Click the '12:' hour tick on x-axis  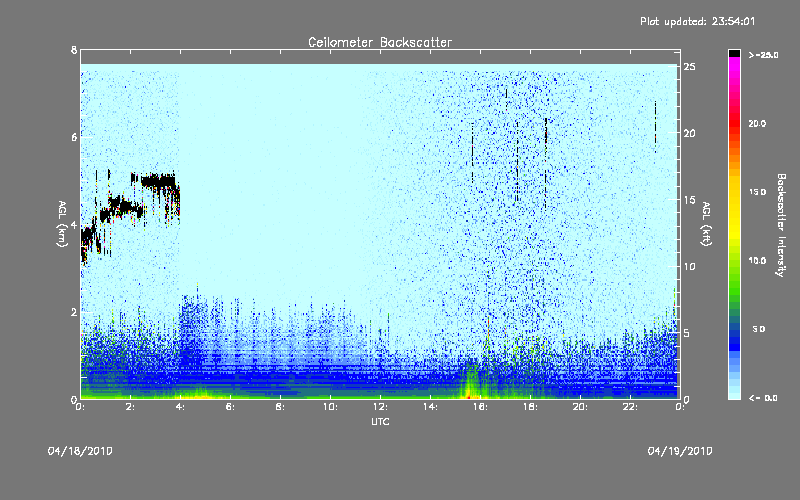381,407
